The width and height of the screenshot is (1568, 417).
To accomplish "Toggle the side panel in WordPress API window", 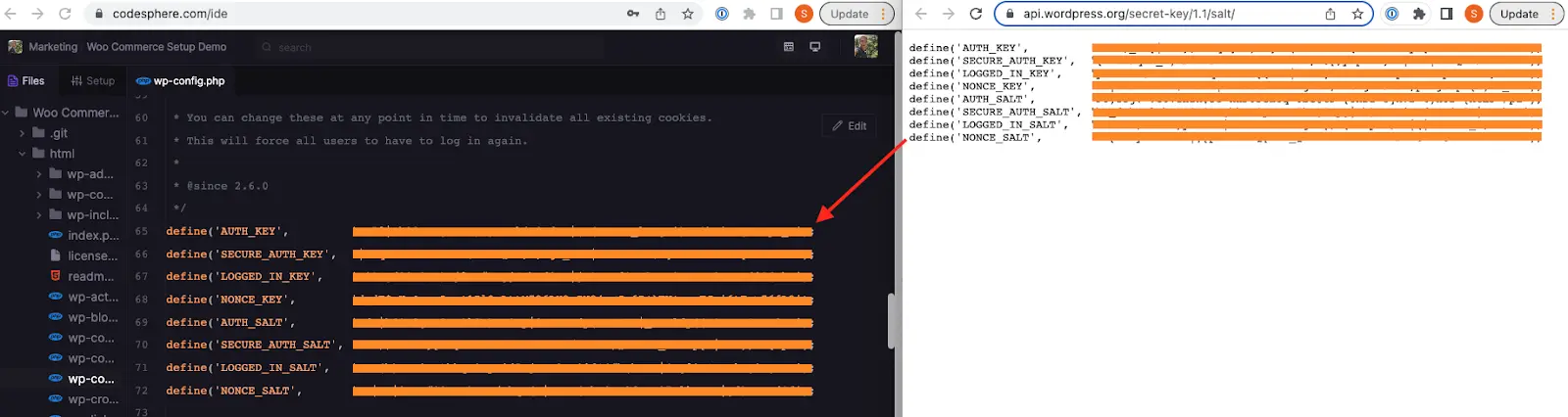I will pos(1446,14).
